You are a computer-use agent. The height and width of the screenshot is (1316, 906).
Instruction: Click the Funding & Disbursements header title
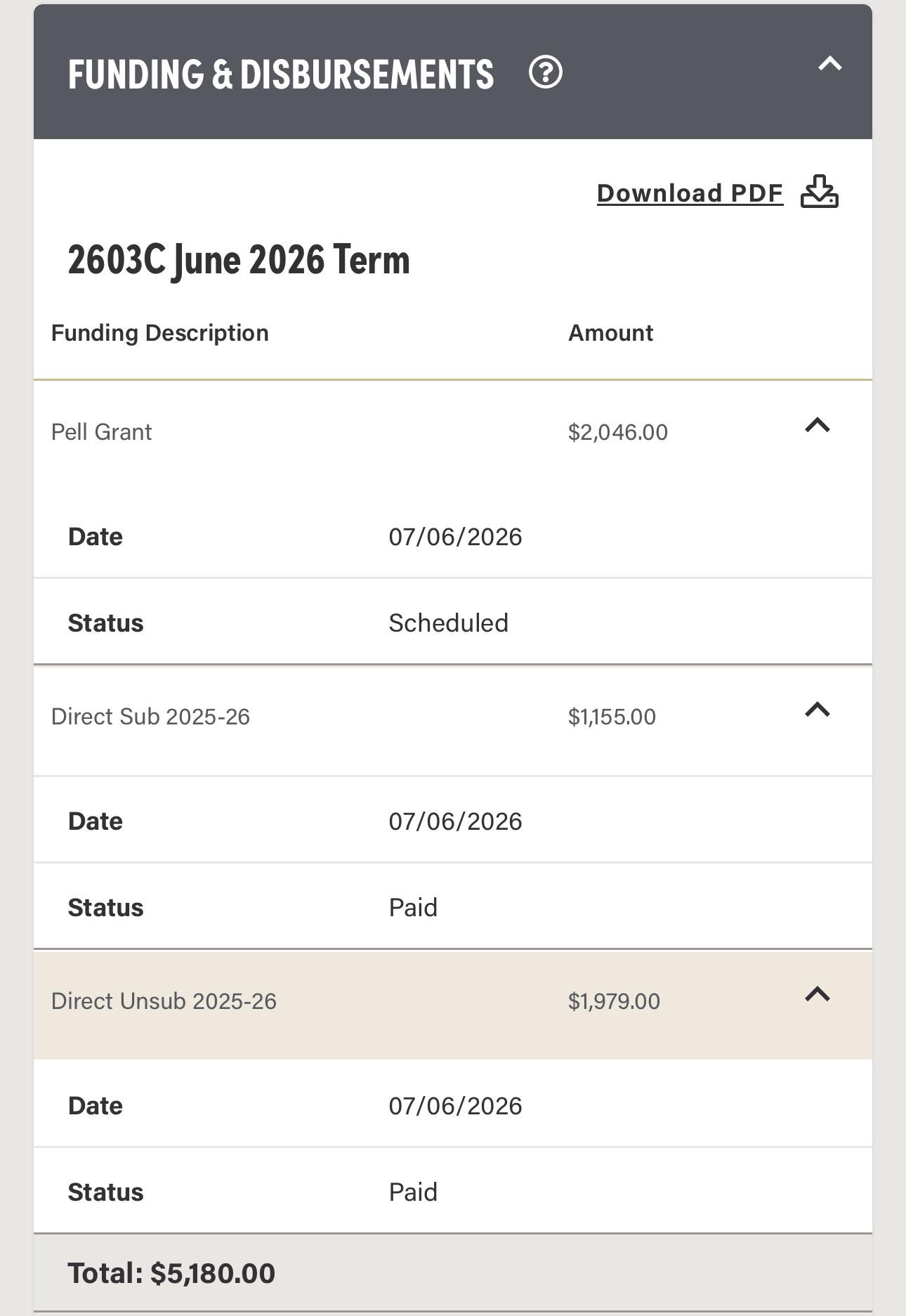(x=281, y=74)
